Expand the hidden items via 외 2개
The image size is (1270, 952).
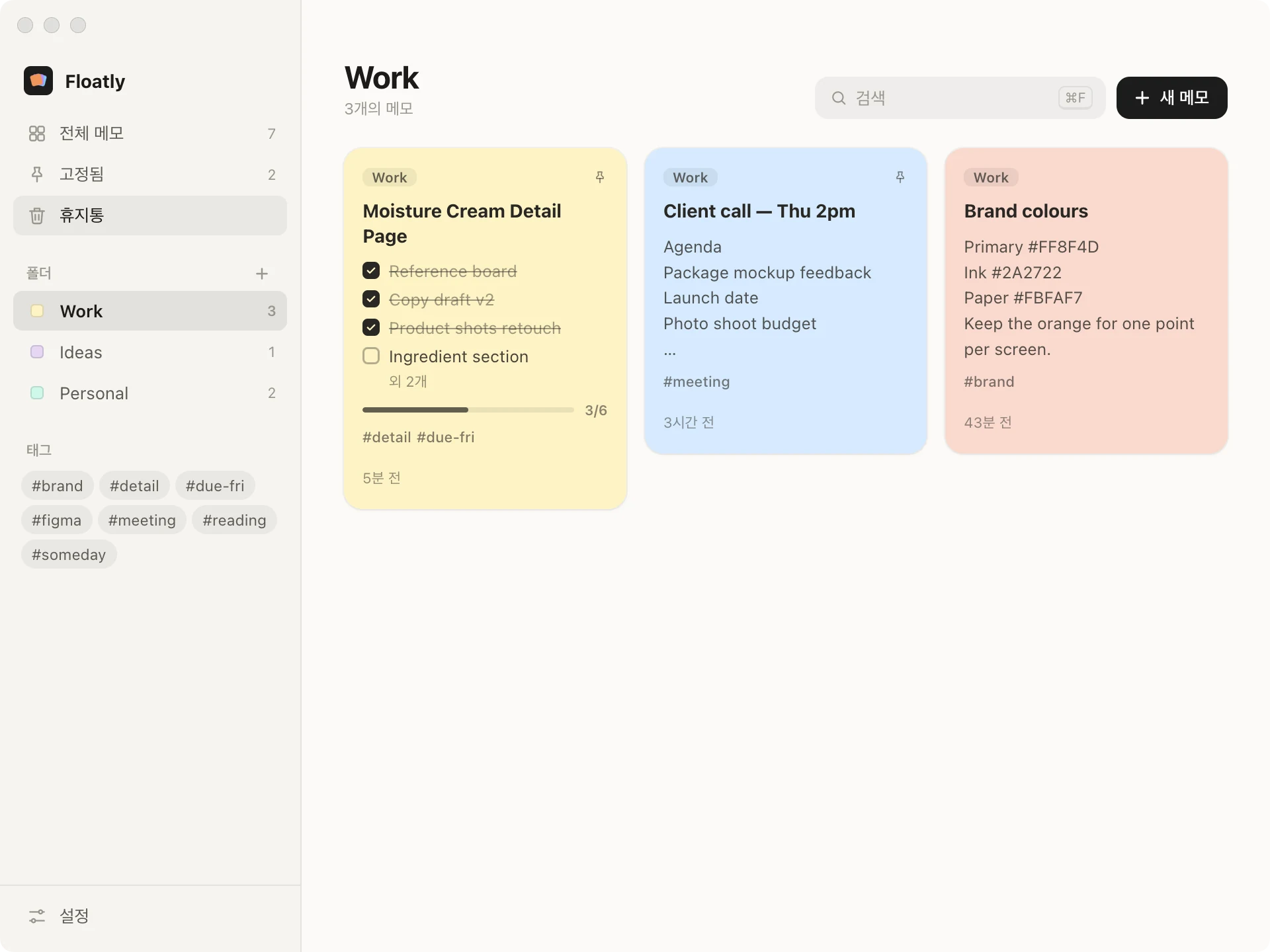(x=408, y=381)
